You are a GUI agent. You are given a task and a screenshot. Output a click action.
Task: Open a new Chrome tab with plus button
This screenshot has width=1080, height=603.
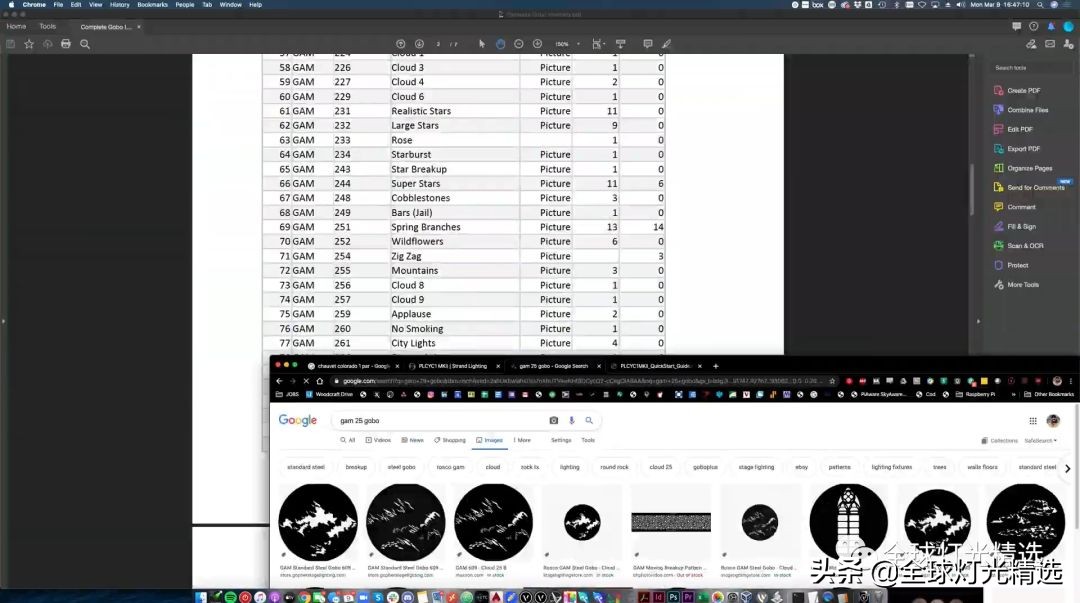click(x=715, y=366)
